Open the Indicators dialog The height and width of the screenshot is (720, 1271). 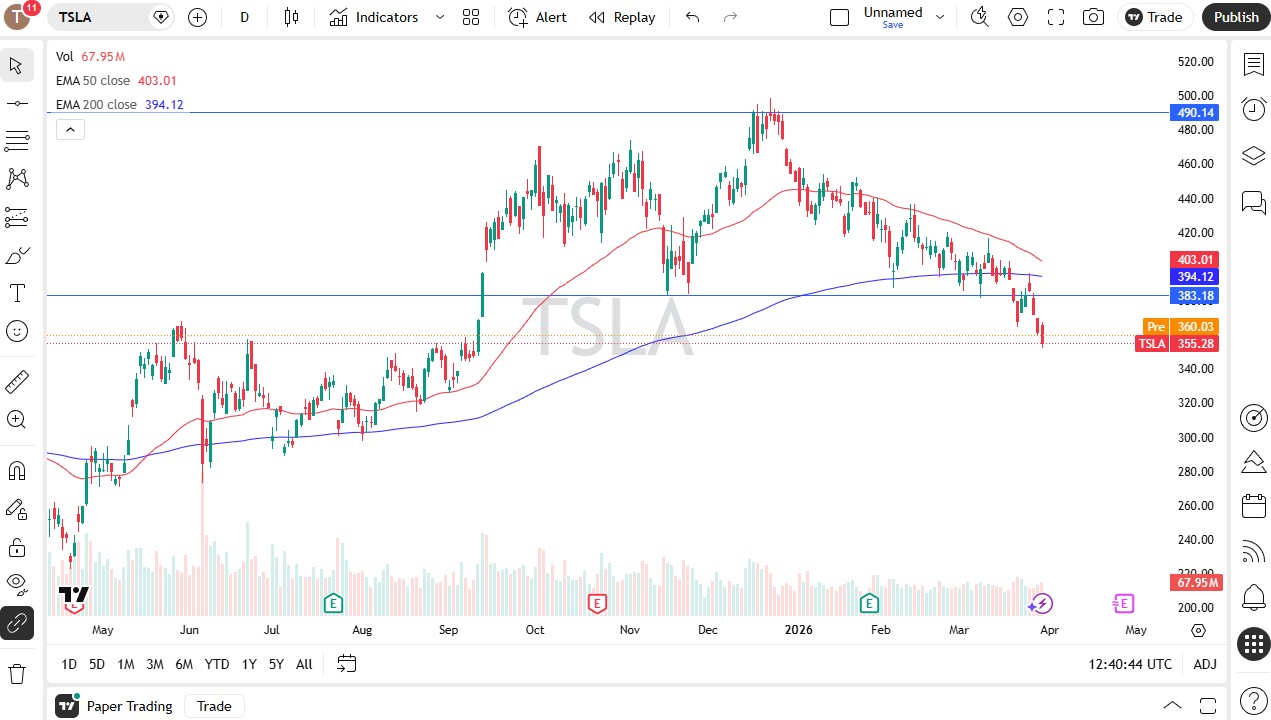coord(374,17)
